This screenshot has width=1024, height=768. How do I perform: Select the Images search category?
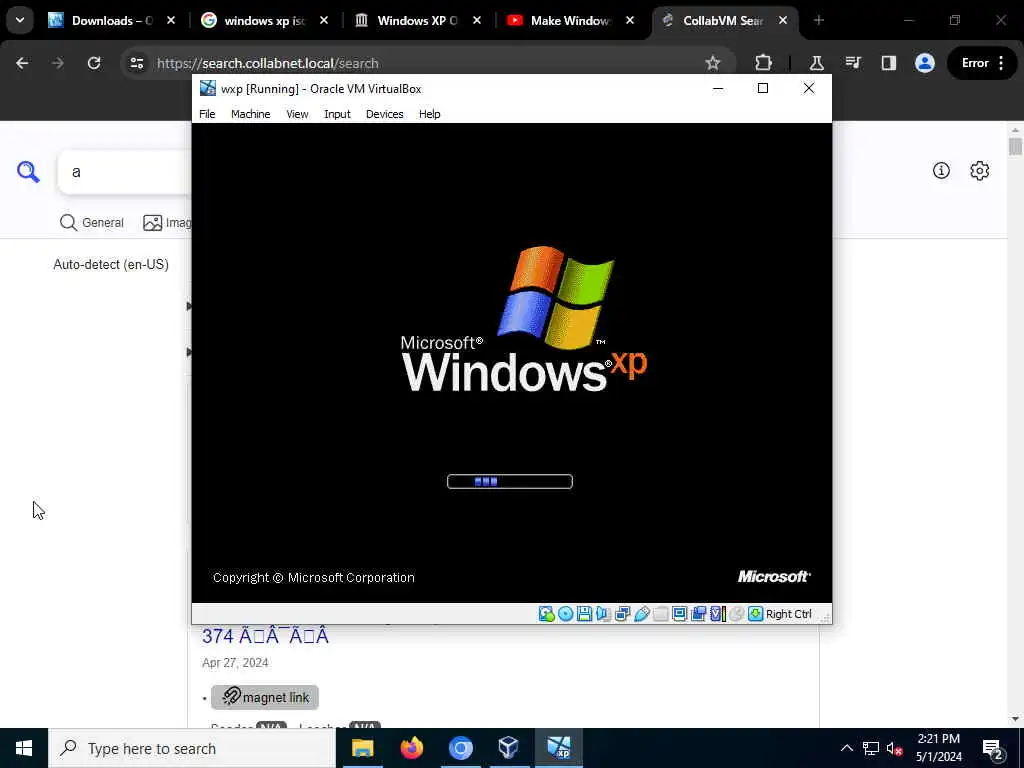(167, 223)
